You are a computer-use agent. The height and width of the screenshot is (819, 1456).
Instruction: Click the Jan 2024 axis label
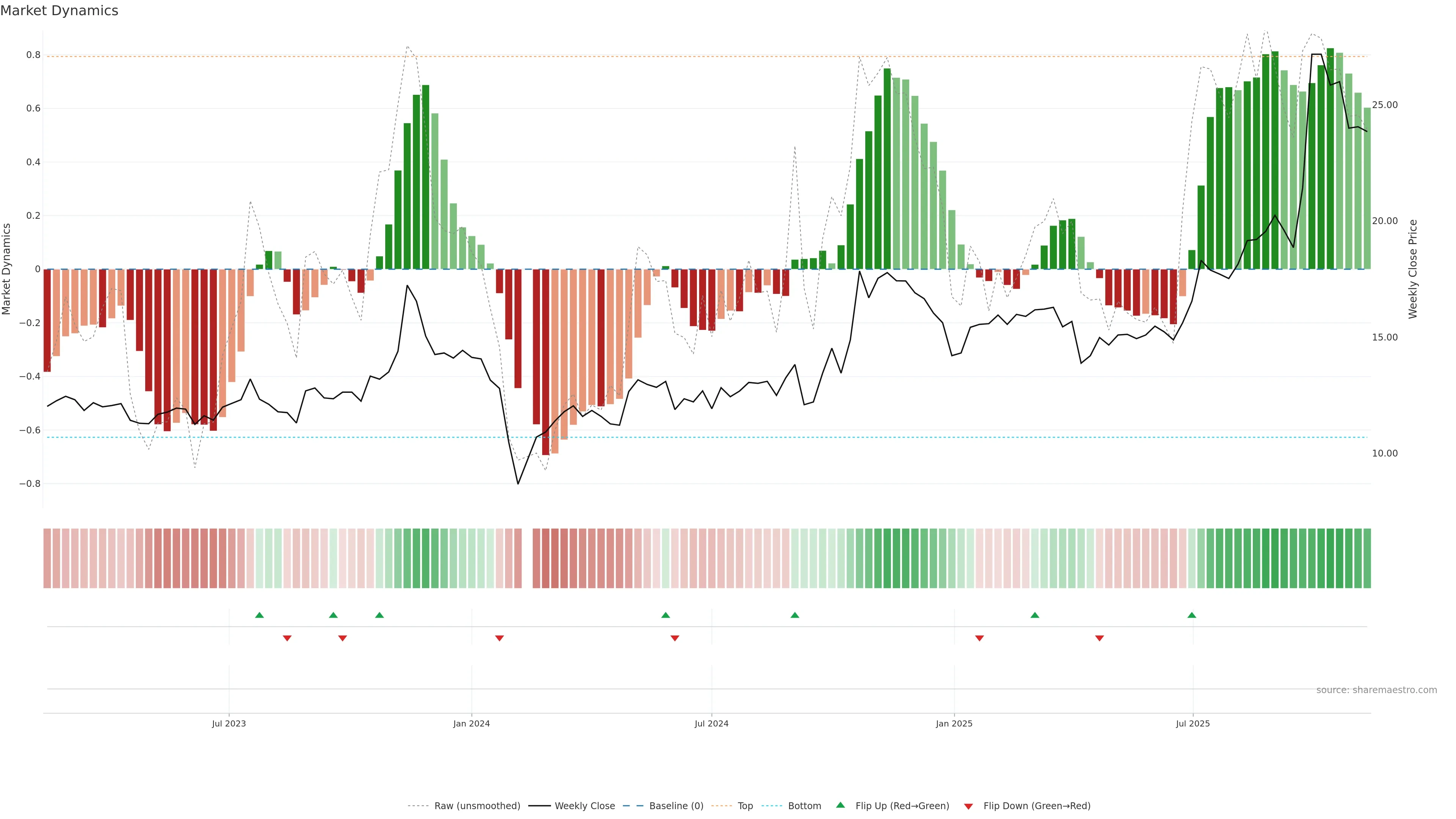(471, 723)
